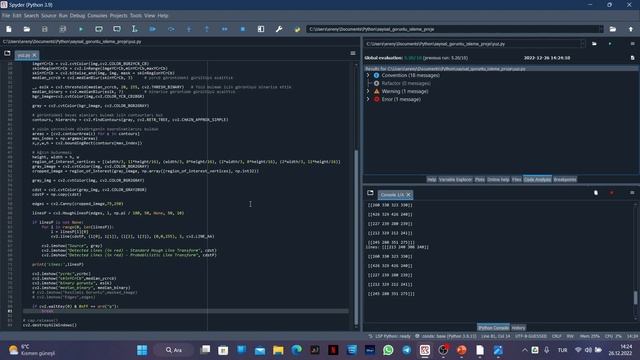This screenshot has width=640, height=360.
Task: Run selection or current line
Action: click(x=135, y=29)
